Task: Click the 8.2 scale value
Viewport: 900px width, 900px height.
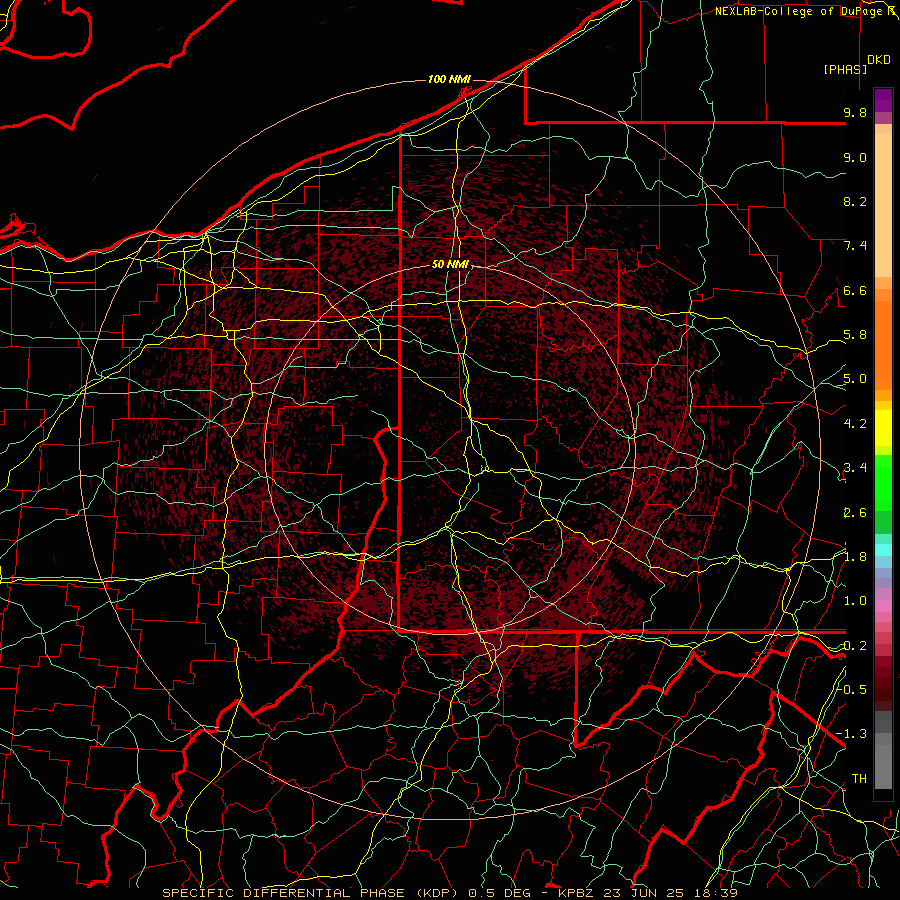Action: coord(855,201)
